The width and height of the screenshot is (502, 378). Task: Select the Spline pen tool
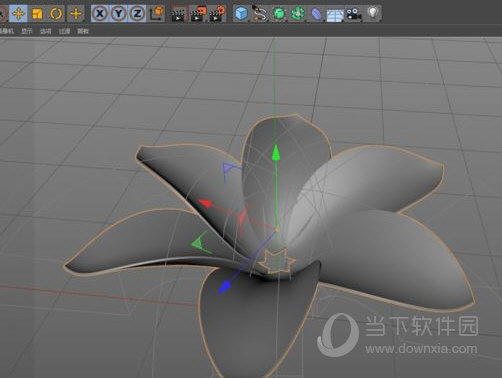260,14
